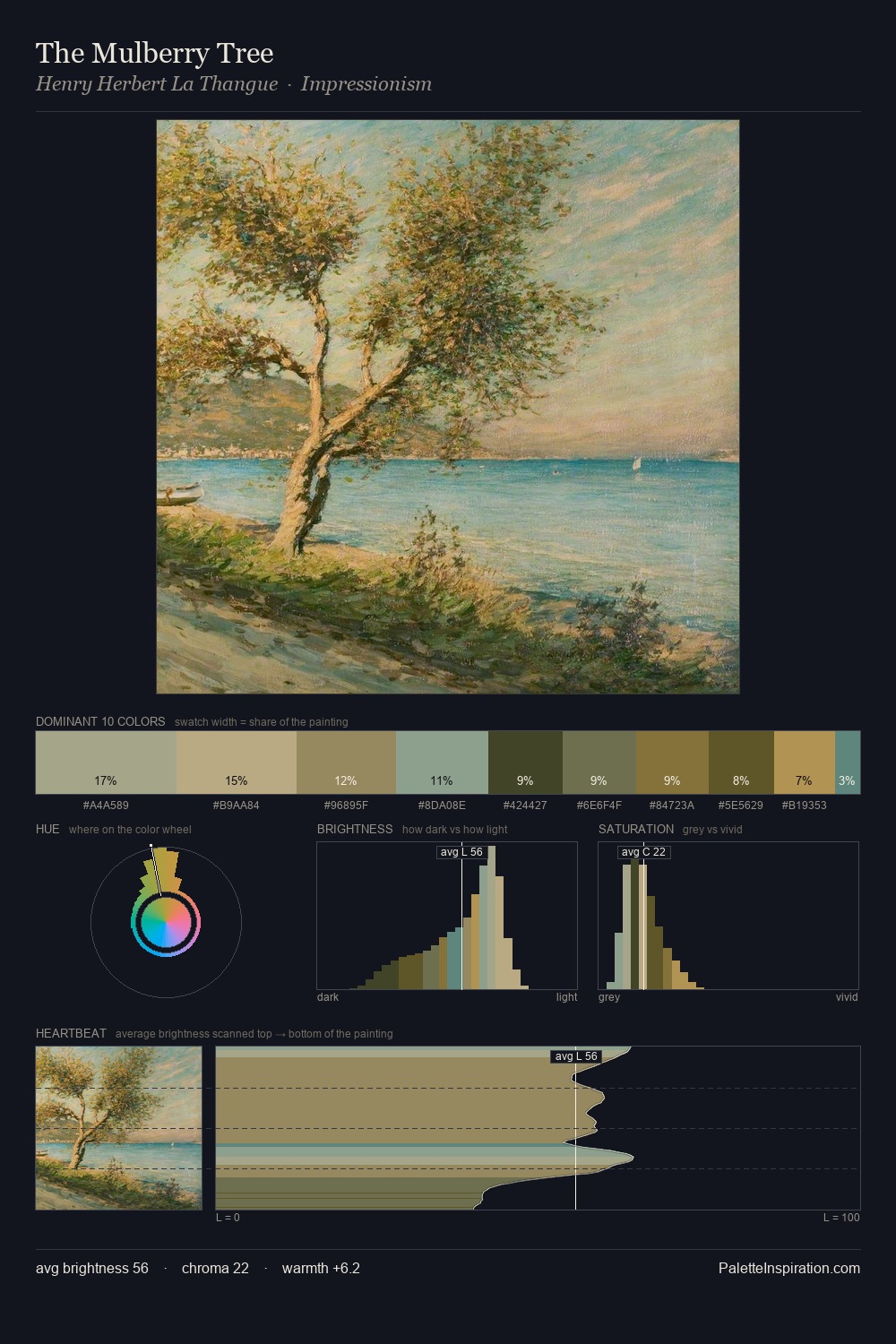Click the hex code #A4A589 label
Viewport: 896px width, 1344px height.
(106, 806)
